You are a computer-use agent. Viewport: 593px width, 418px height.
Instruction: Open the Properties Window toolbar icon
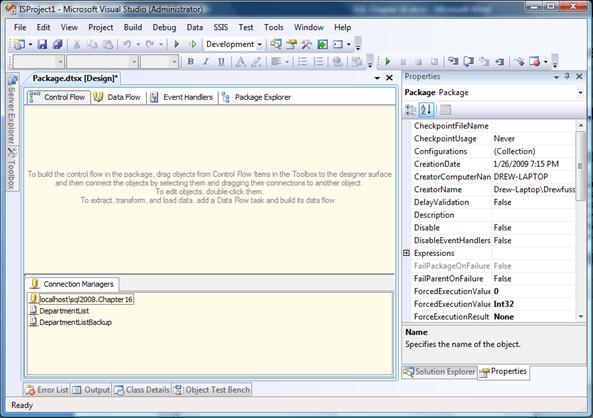[291, 44]
